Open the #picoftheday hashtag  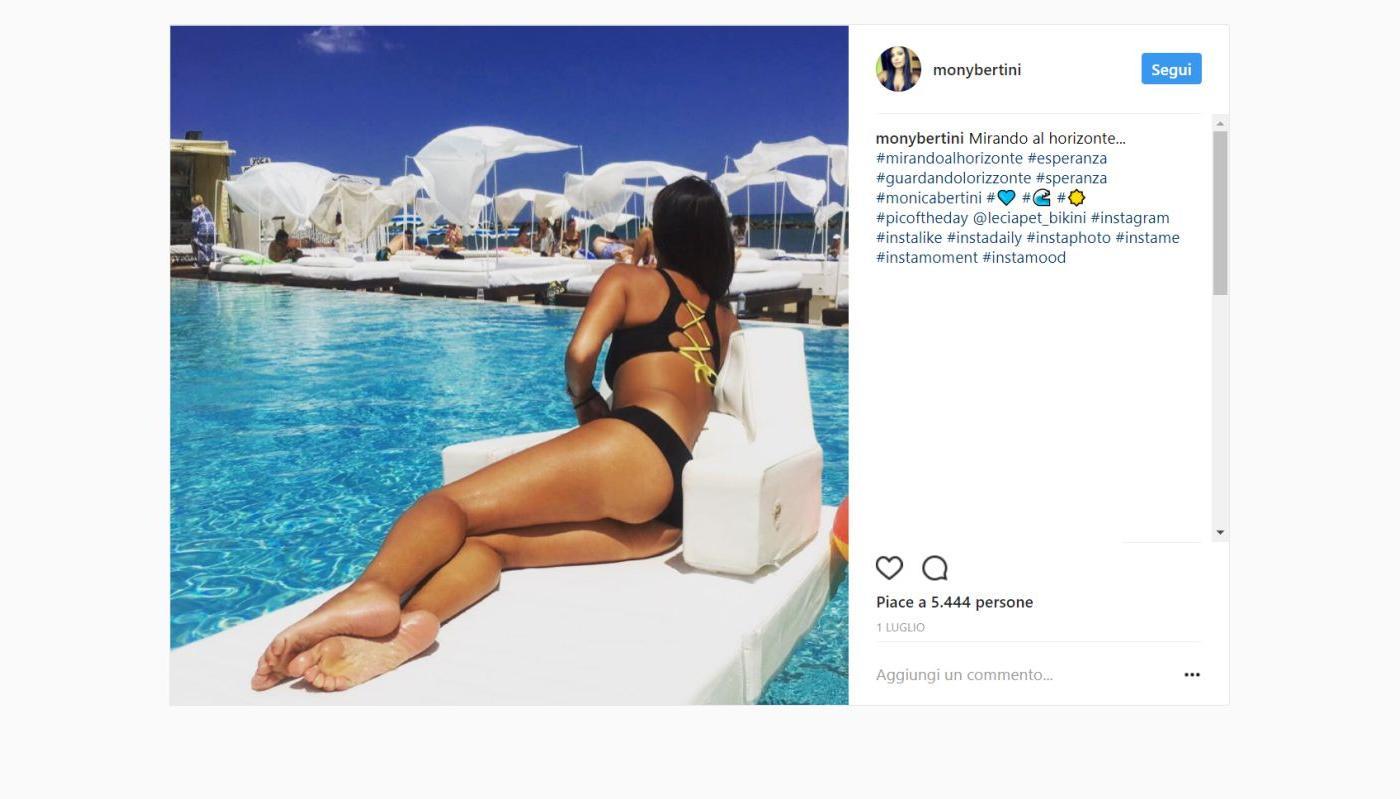click(x=922, y=218)
